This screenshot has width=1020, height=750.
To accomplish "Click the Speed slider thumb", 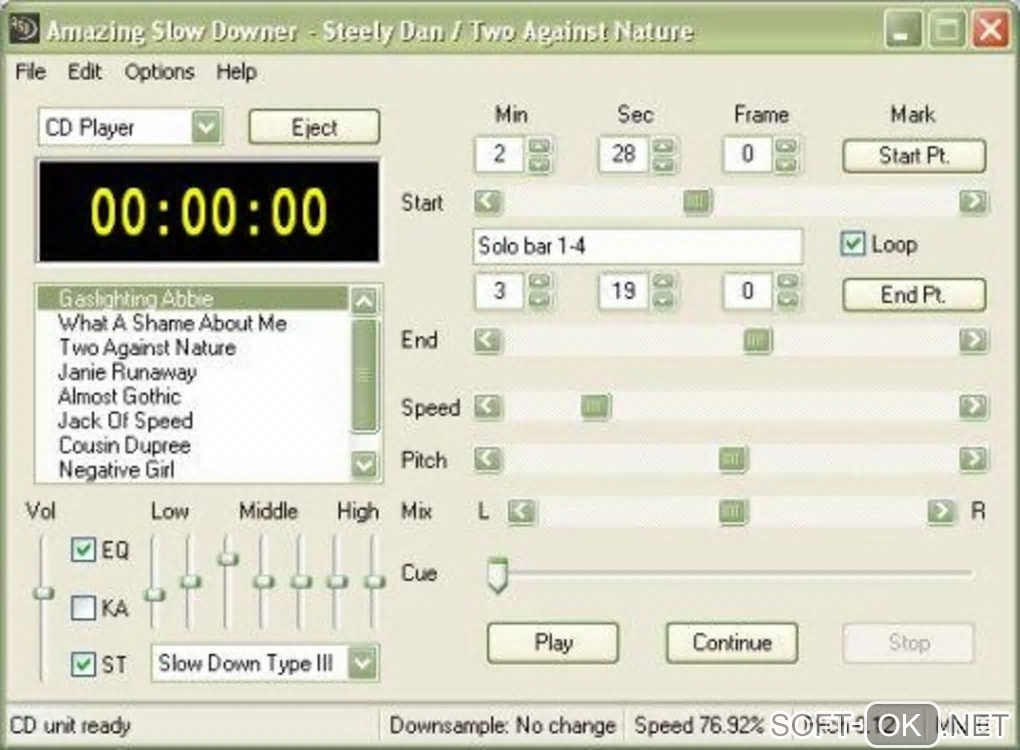I will 595,407.
